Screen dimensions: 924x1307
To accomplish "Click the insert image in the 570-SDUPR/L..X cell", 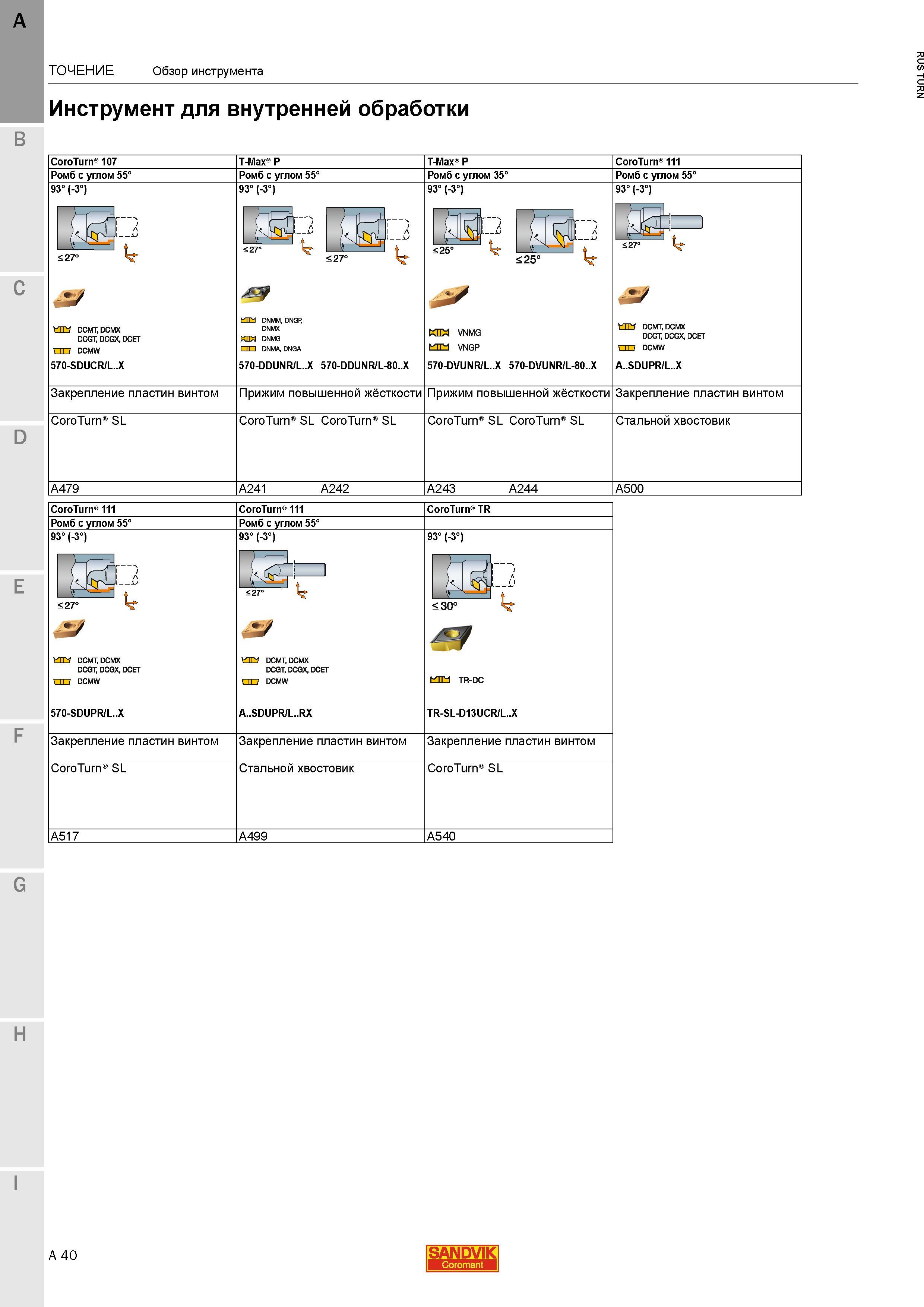I will 69,629.
